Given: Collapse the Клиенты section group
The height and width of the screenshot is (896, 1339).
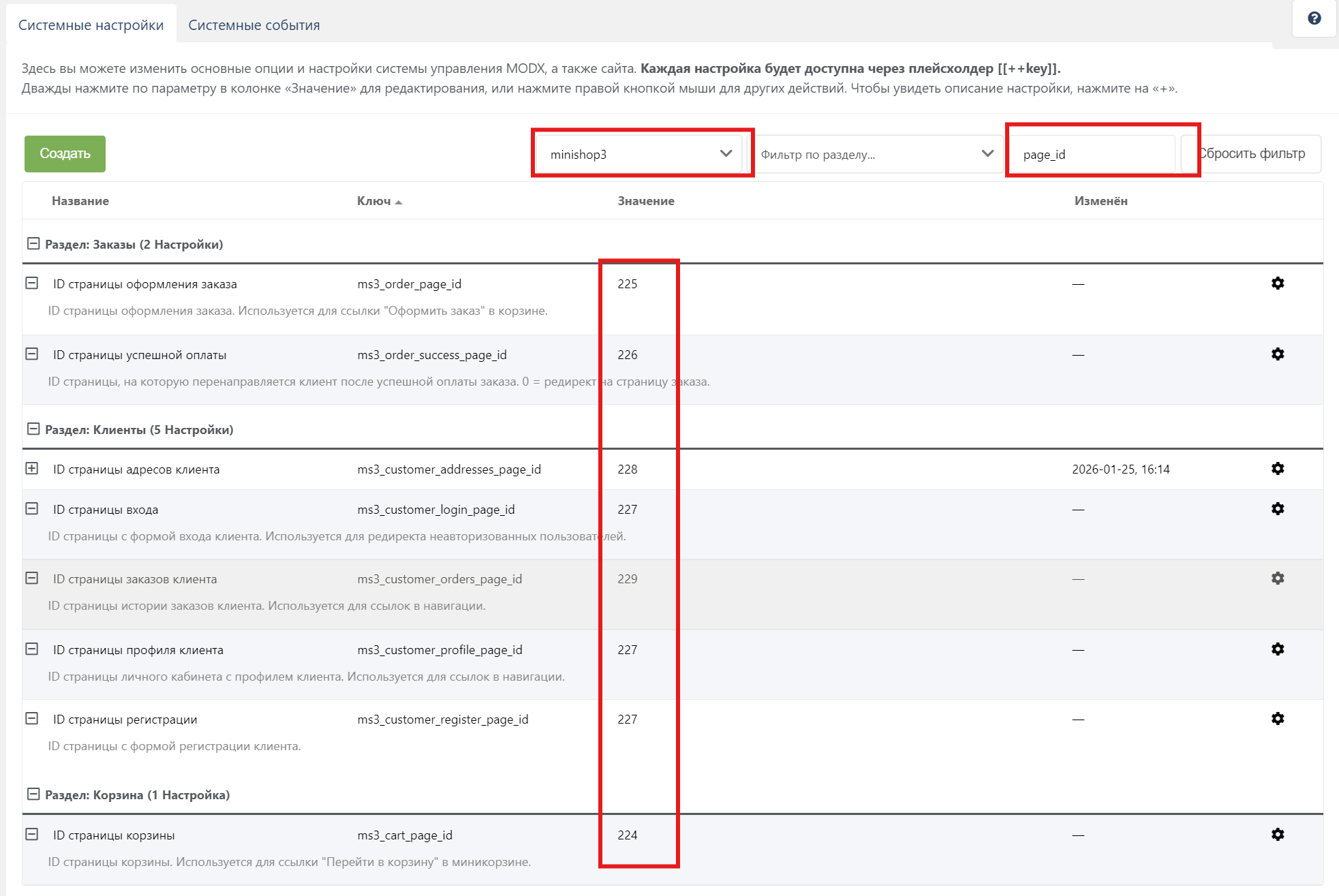Looking at the screenshot, I should click(33, 429).
